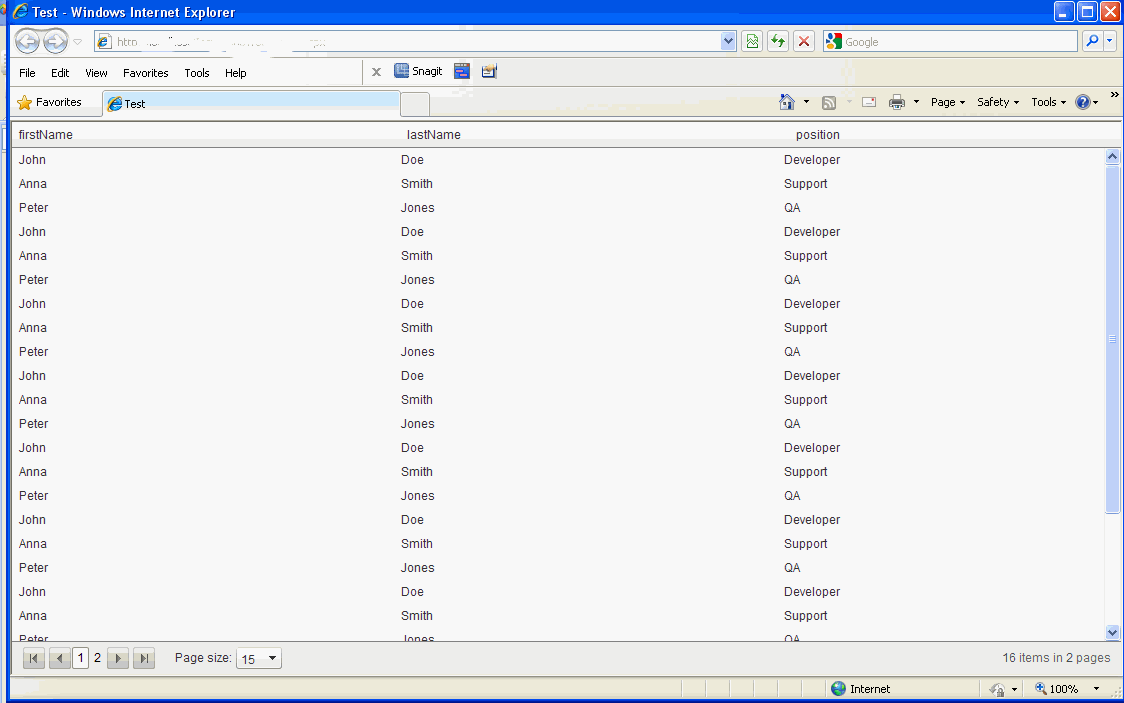Show more command bar items chevron

point(1115,95)
